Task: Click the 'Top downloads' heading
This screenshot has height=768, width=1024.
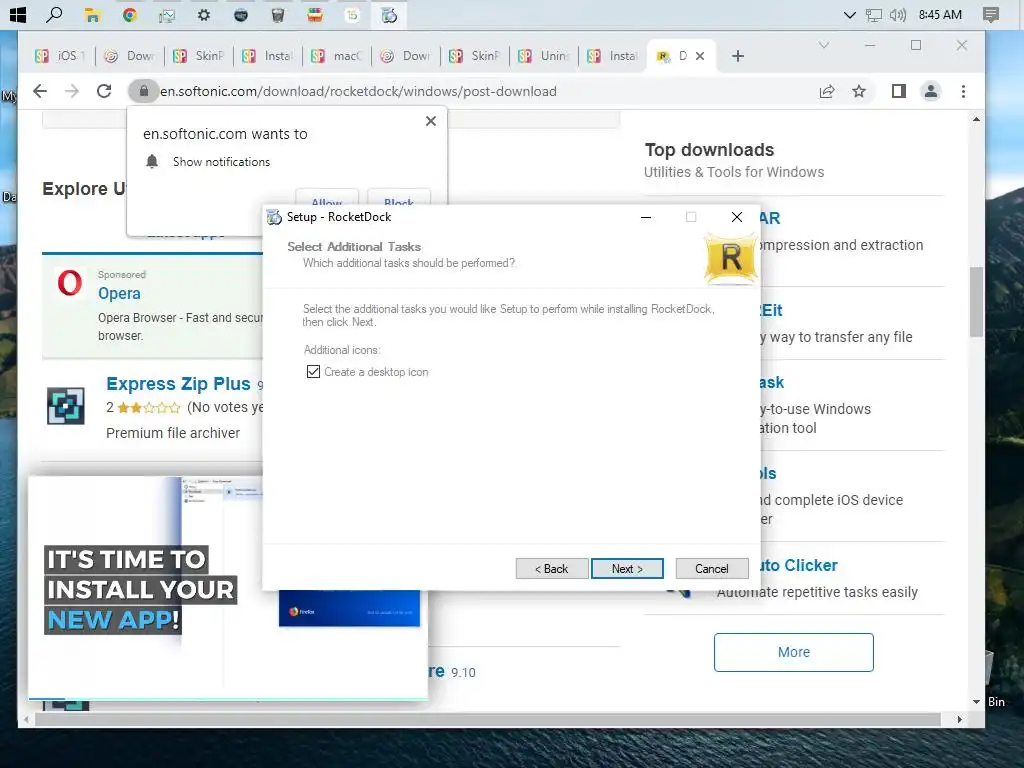Action: coord(709,150)
